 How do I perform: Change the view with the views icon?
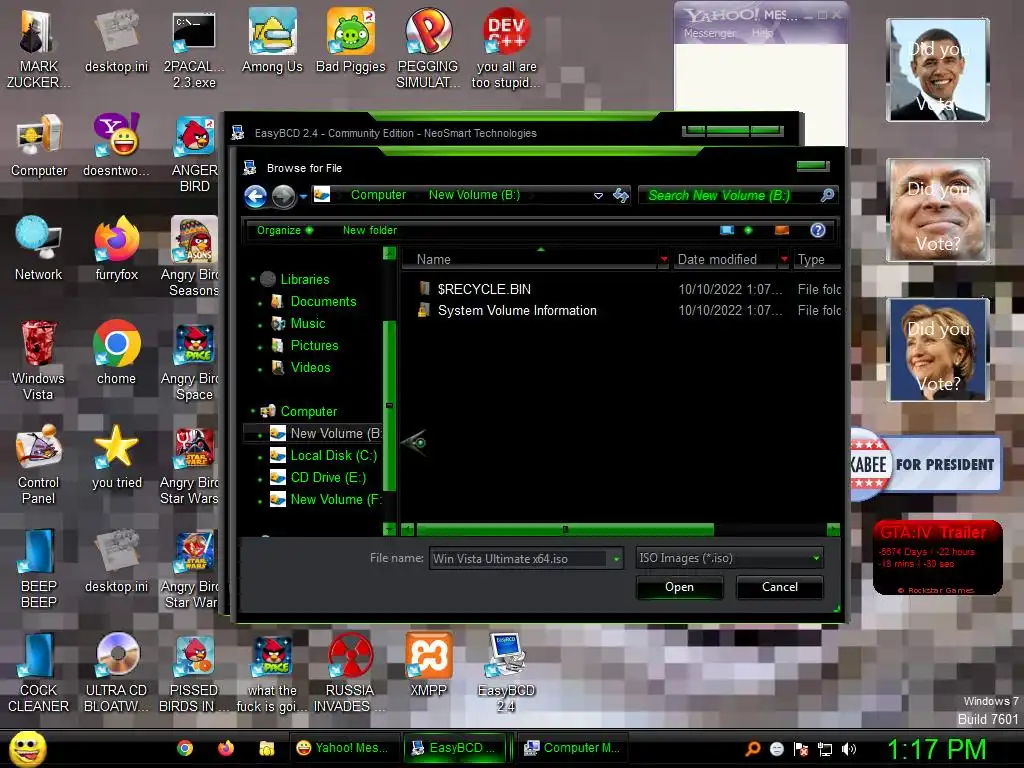click(x=727, y=230)
